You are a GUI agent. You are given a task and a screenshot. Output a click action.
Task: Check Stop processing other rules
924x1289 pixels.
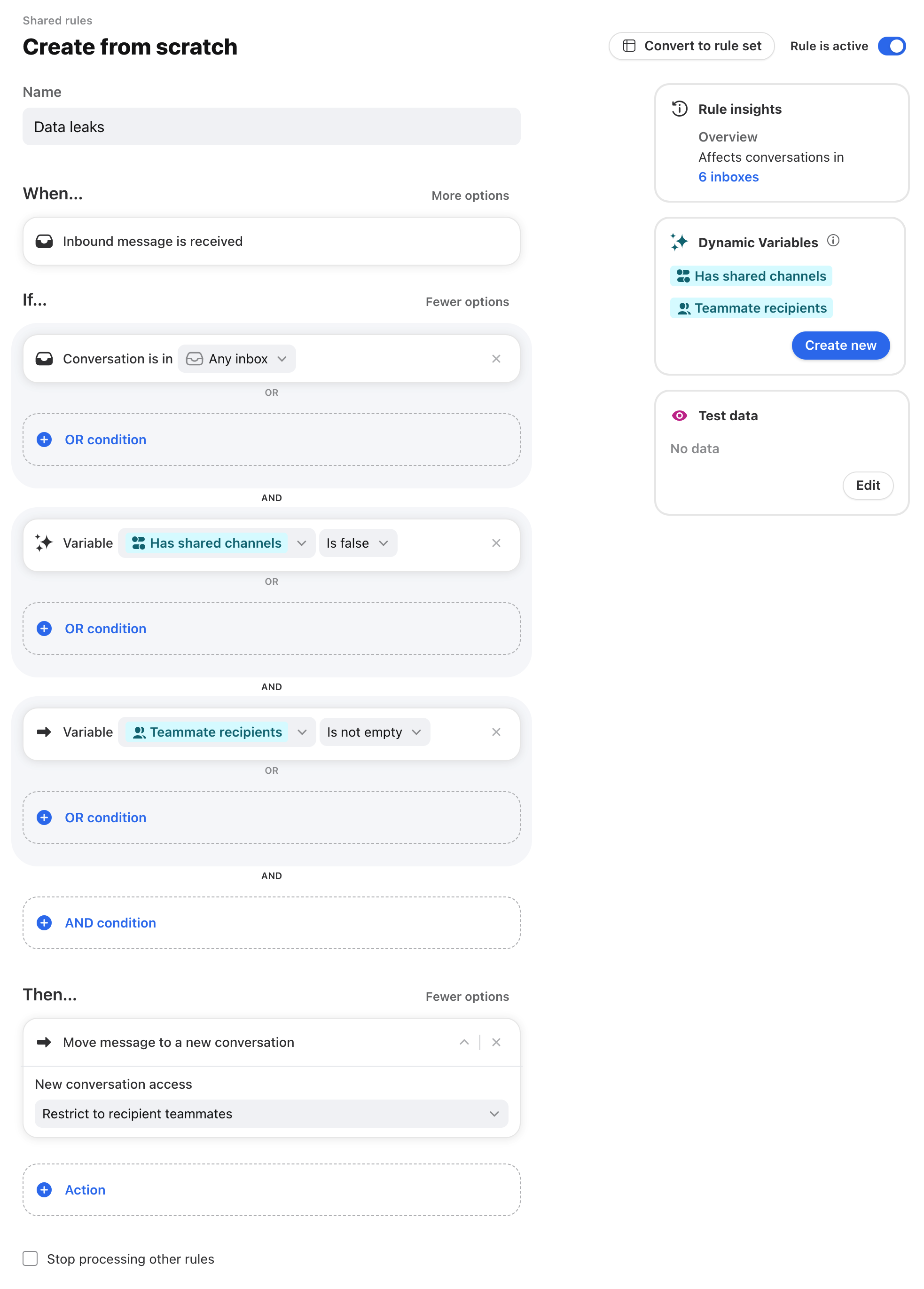tap(30, 1258)
